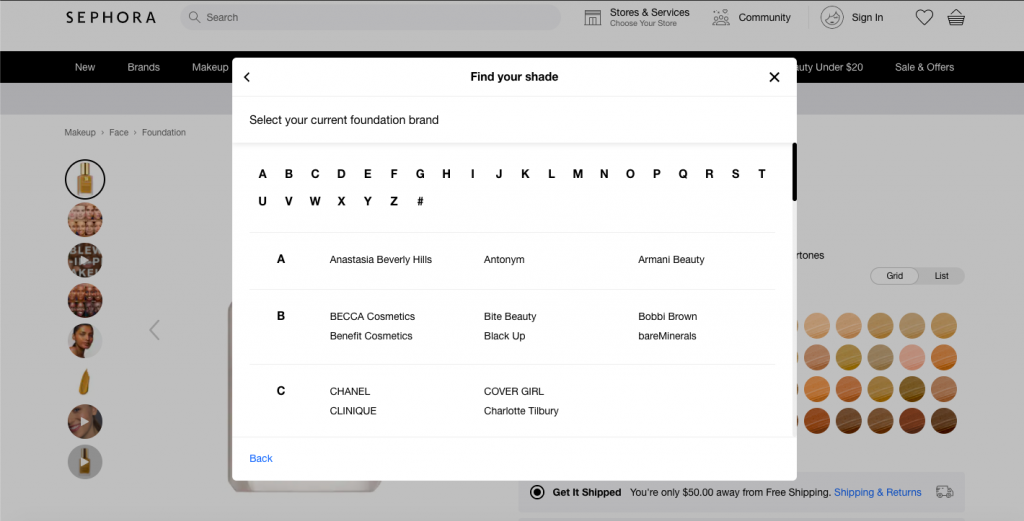1024x521 pixels.
Task: Pick top-right shade swatch
Action: click(x=944, y=325)
